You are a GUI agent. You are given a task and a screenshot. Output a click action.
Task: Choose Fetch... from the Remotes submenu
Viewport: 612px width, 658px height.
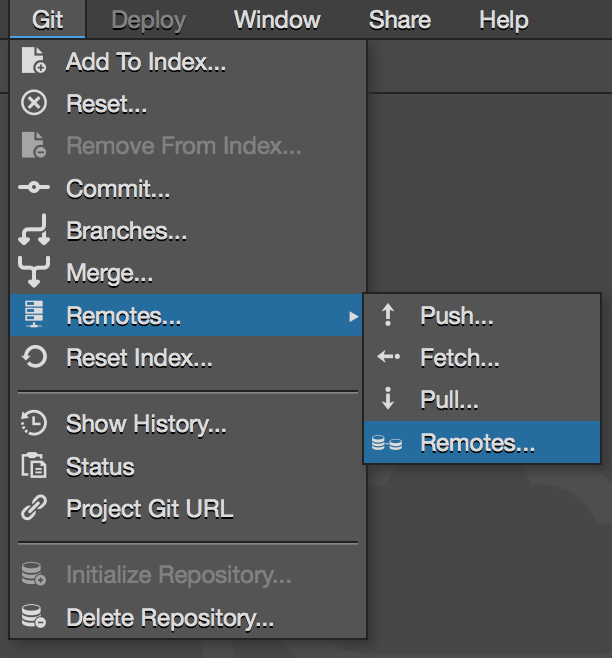[x=460, y=358]
